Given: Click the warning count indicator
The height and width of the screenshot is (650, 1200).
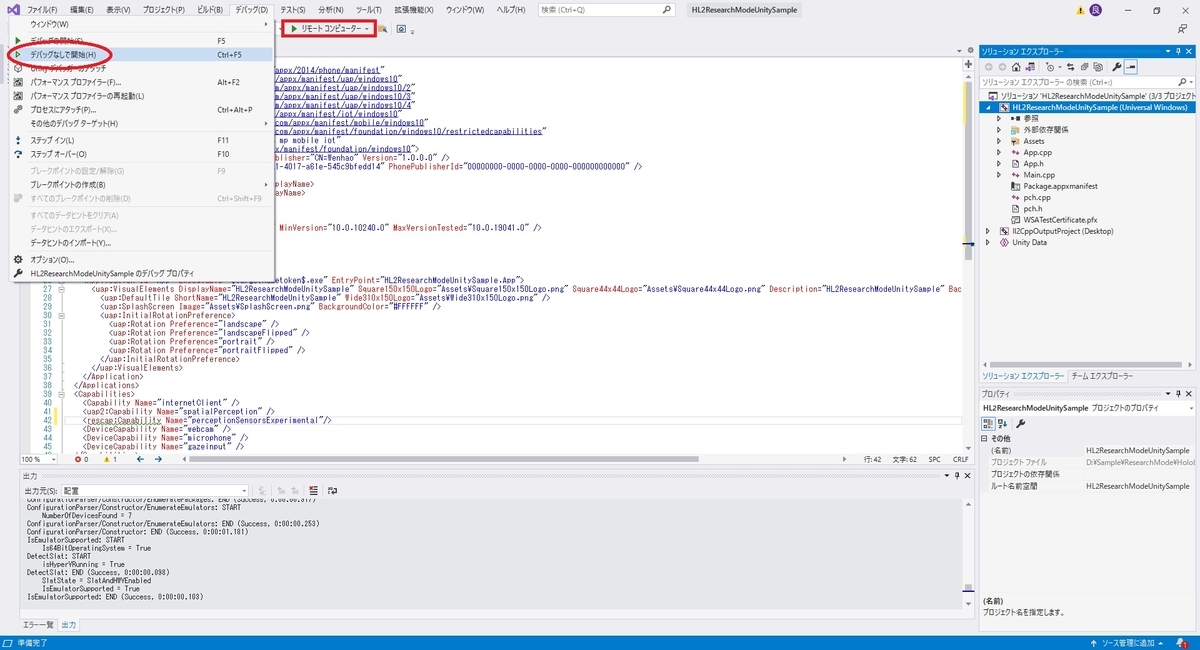Looking at the screenshot, I should click(x=108, y=459).
